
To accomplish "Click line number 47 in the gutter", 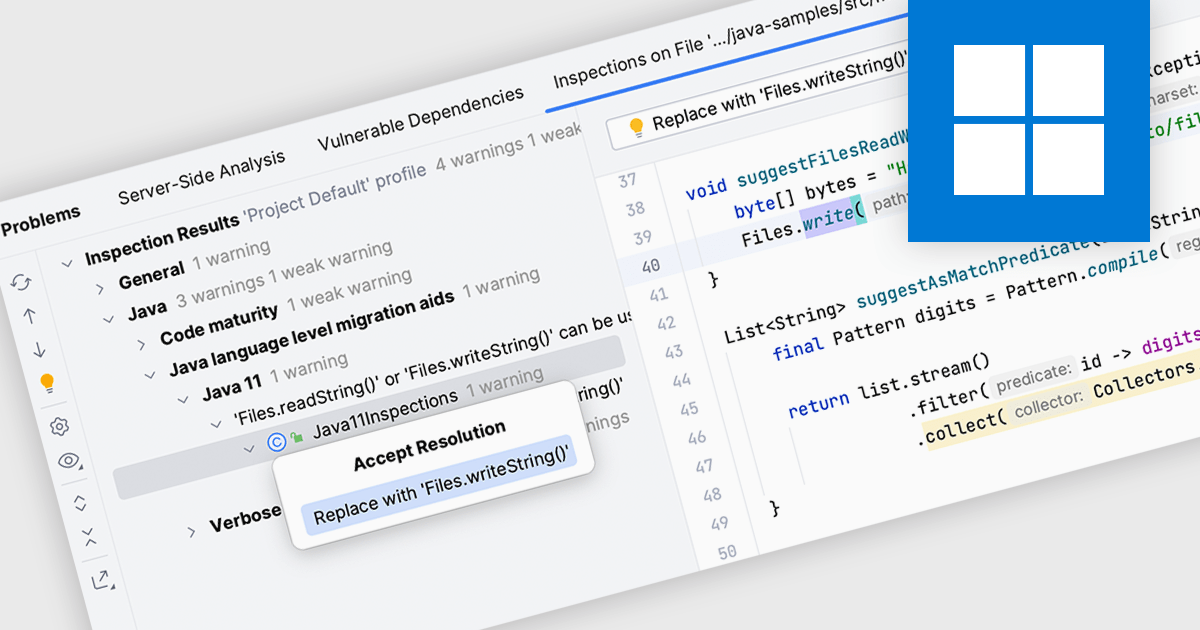I will click(706, 466).
